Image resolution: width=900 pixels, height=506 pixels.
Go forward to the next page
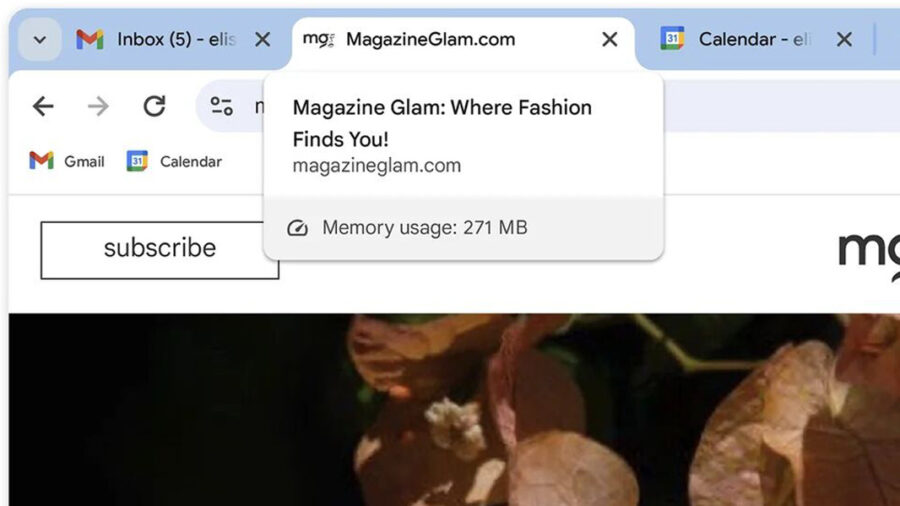coord(98,106)
